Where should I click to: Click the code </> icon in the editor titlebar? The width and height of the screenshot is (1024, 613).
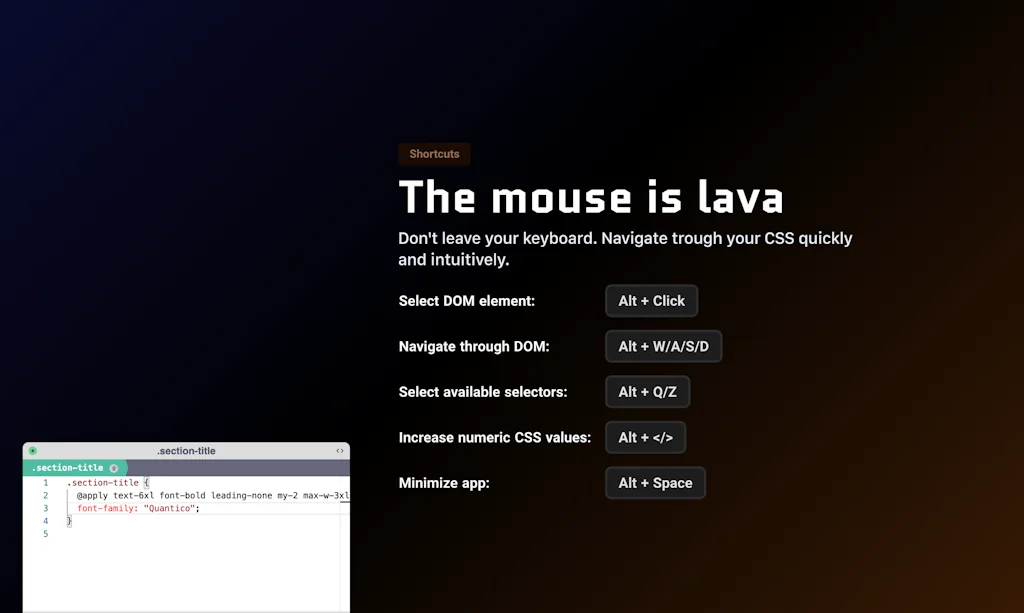pyautogui.click(x=340, y=451)
